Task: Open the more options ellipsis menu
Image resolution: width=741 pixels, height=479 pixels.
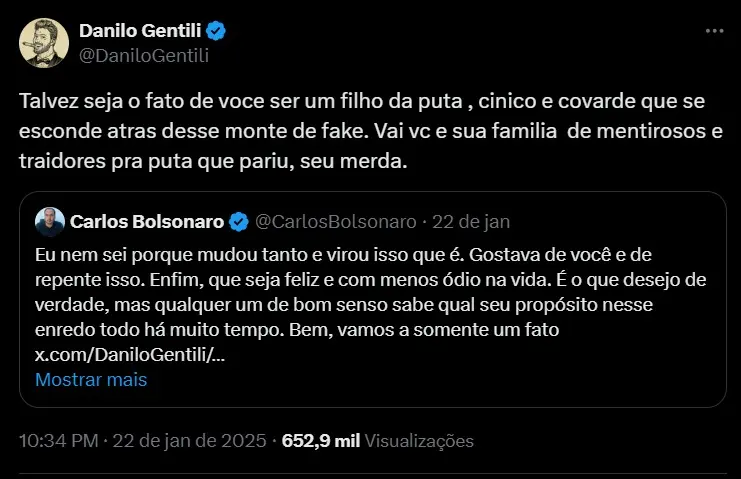Action: point(714,31)
